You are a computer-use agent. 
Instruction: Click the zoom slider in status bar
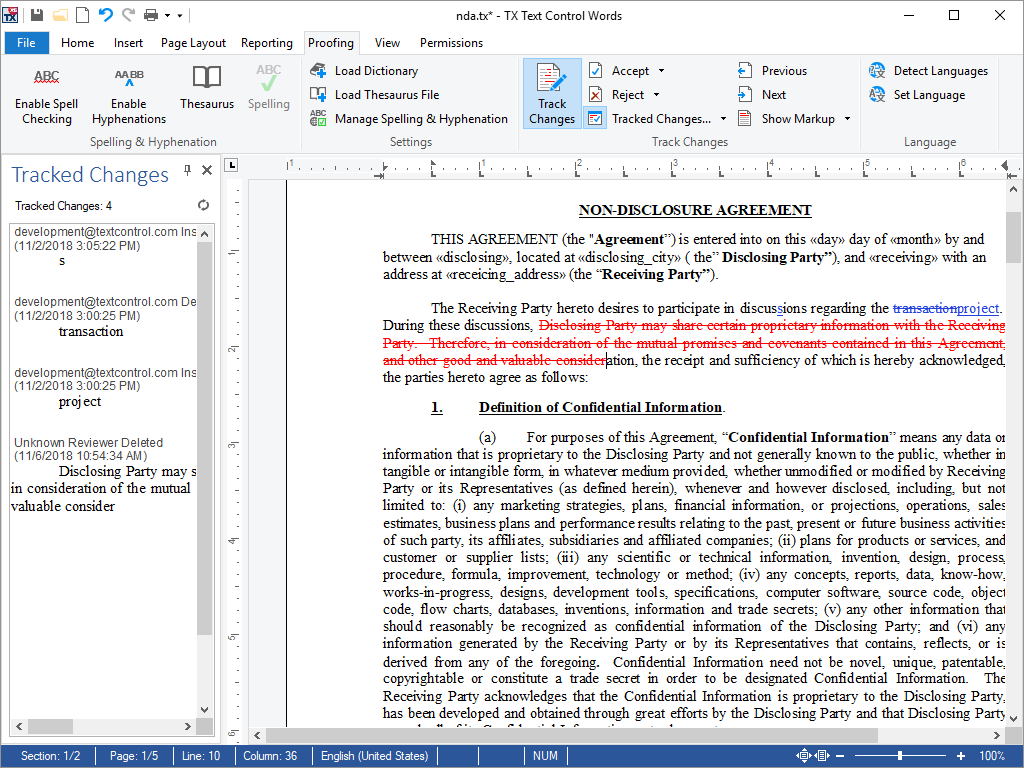(x=900, y=756)
